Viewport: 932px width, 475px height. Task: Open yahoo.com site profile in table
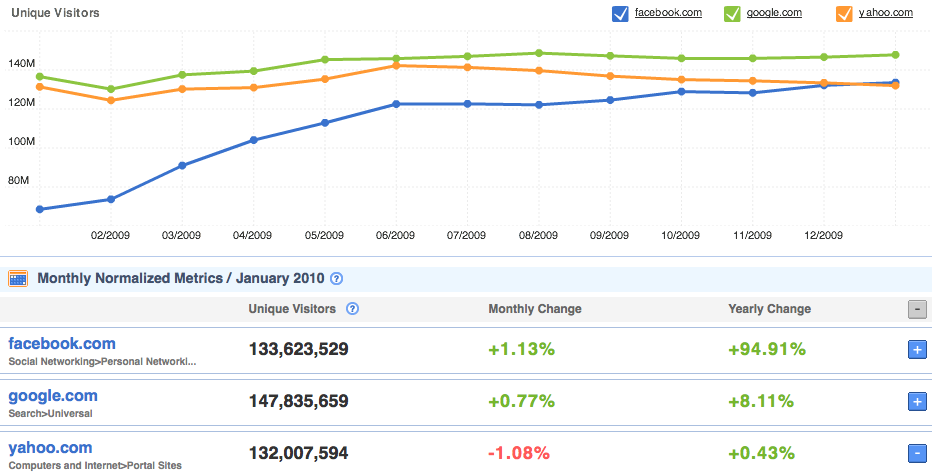51,448
